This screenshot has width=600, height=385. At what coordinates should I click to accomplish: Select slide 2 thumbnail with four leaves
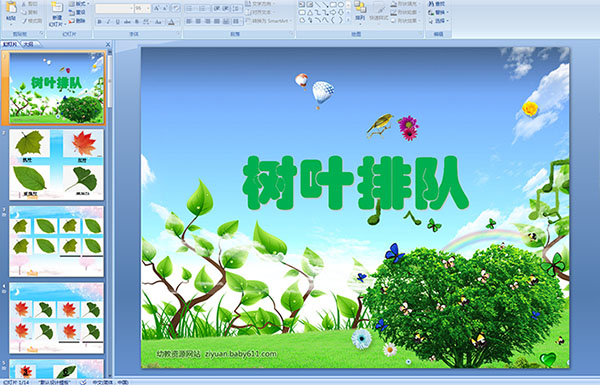[x=56, y=165]
